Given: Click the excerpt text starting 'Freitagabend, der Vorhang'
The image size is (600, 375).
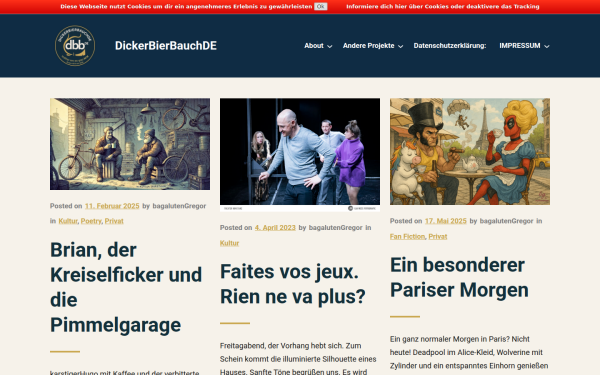Looking at the screenshot, I should (298, 359).
